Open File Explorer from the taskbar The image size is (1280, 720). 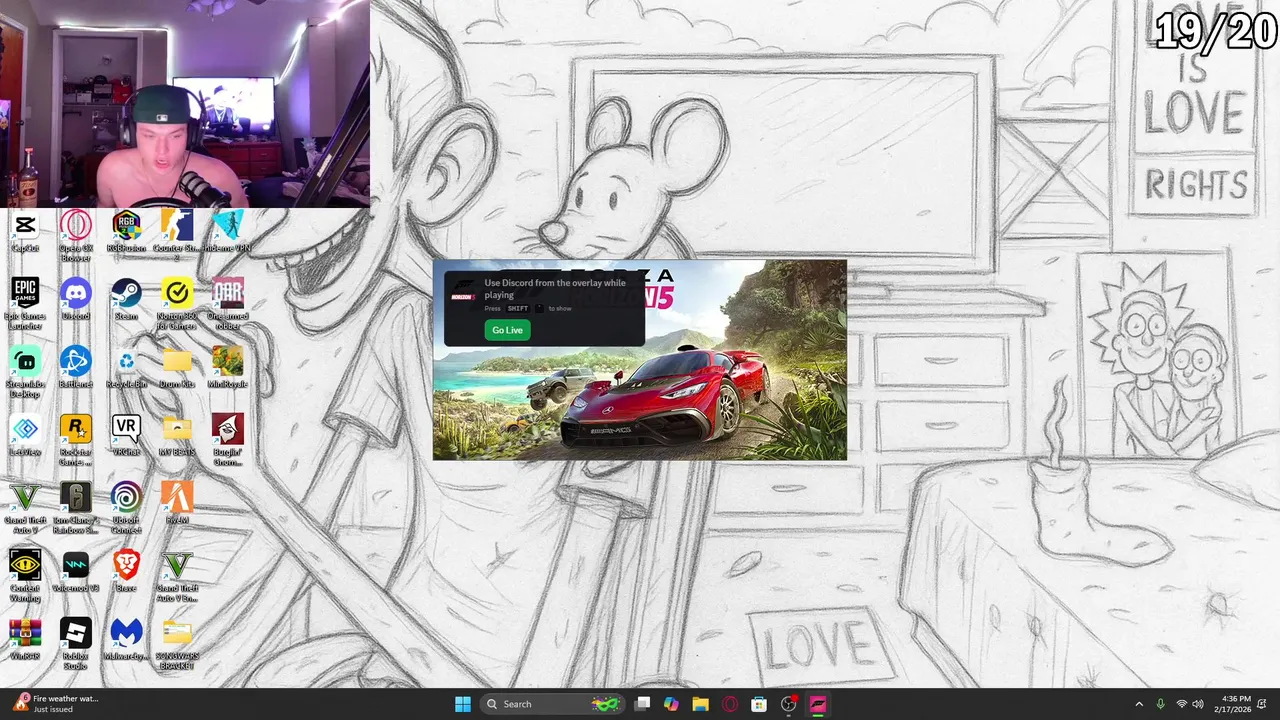click(x=700, y=704)
